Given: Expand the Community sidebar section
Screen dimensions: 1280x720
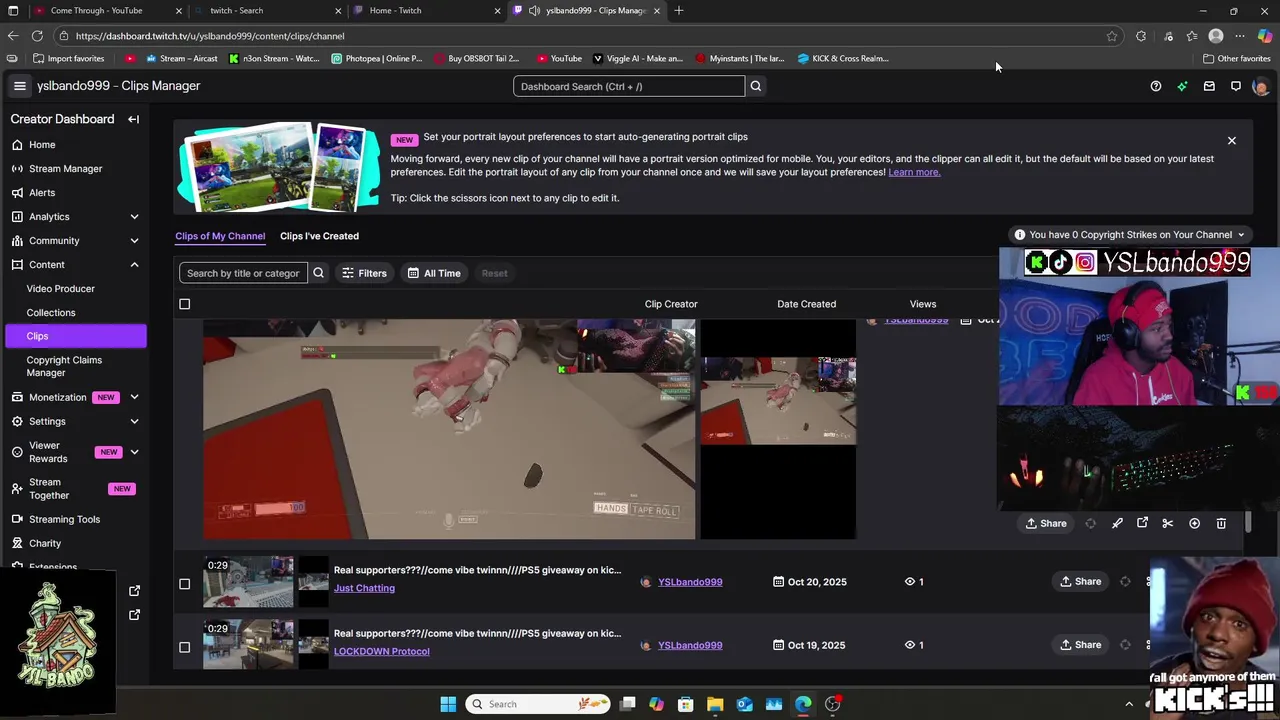Looking at the screenshot, I should tap(134, 241).
